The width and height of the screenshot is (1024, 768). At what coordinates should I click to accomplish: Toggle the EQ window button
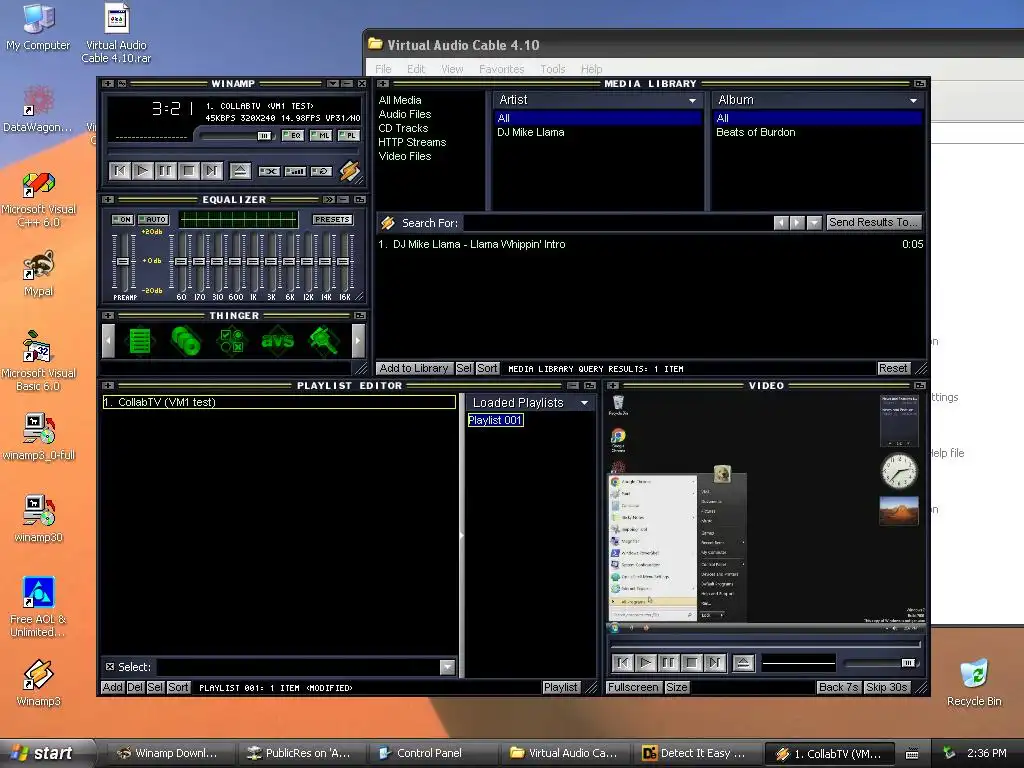[x=293, y=136]
